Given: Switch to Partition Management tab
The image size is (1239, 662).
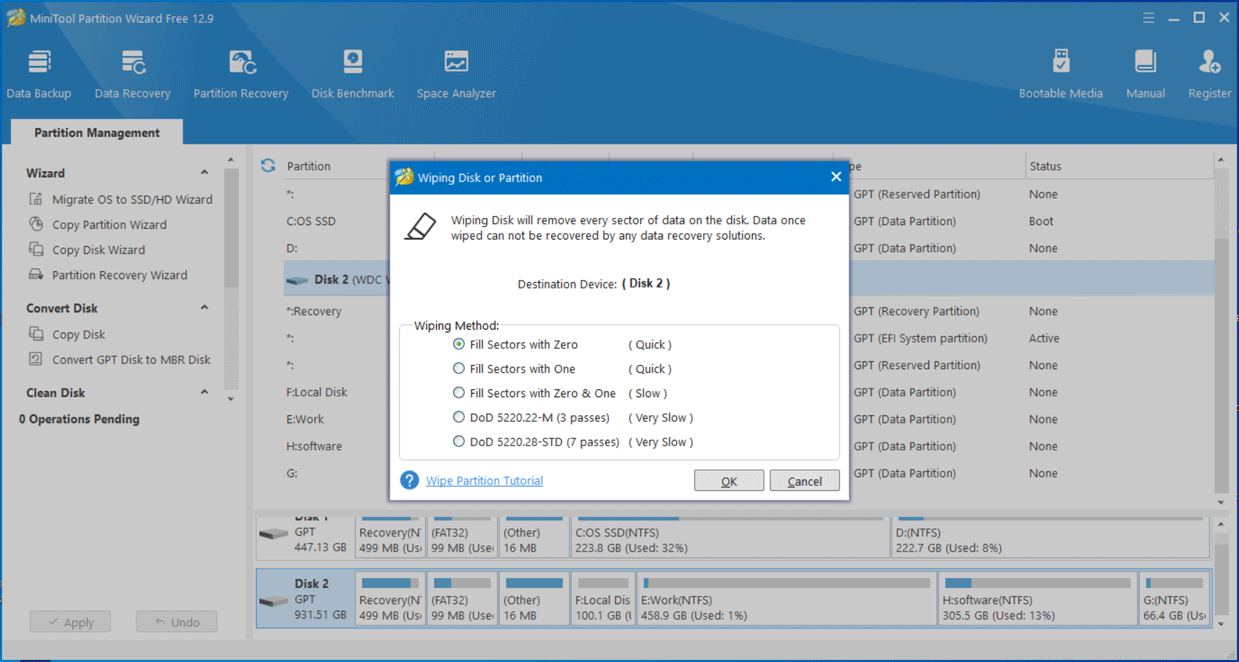Looking at the screenshot, I should [97, 132].
